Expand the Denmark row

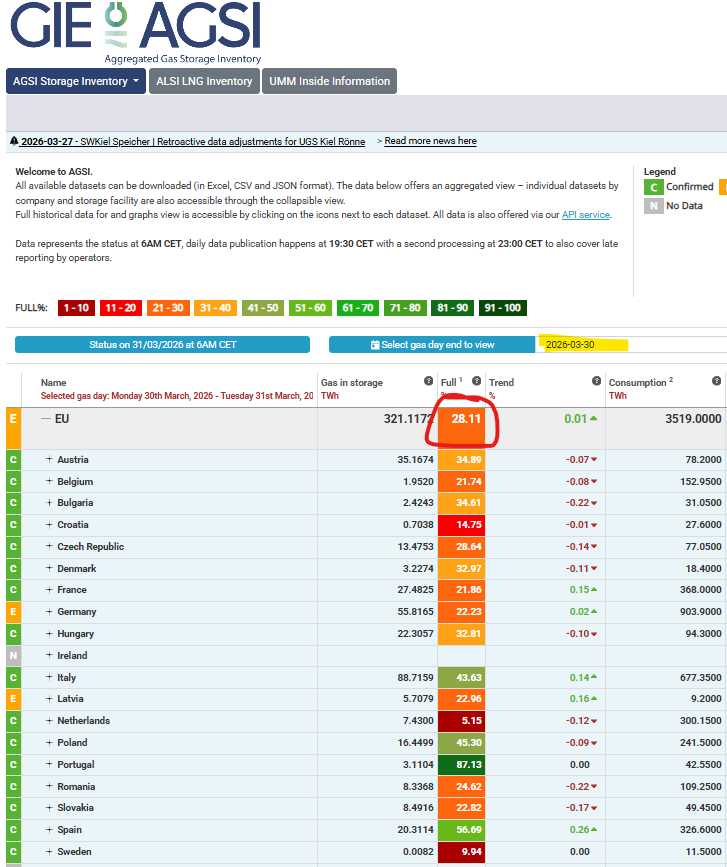49,568
